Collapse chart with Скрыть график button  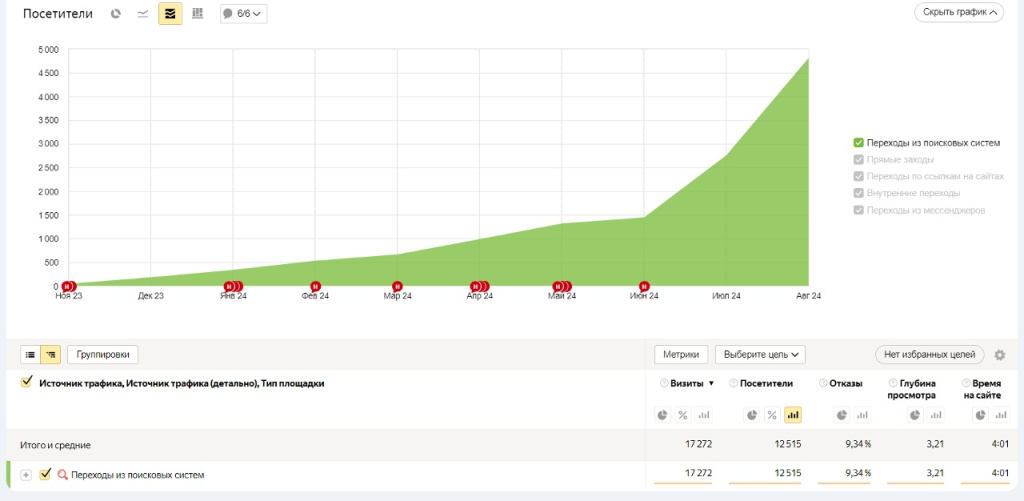958,13
